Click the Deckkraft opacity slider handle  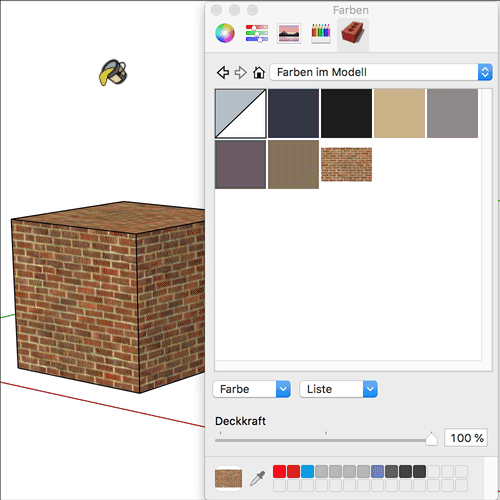coord(431,439)
